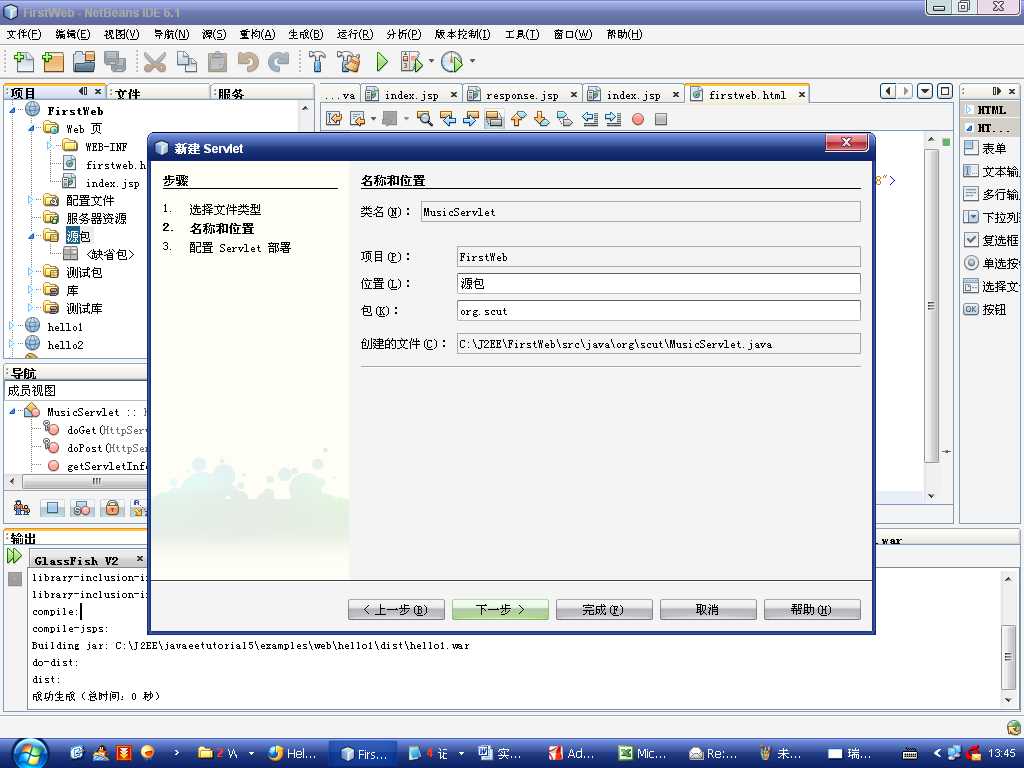The image size is (1024, 768).
Task: Click the 帮助 help button
Action: 812,610
